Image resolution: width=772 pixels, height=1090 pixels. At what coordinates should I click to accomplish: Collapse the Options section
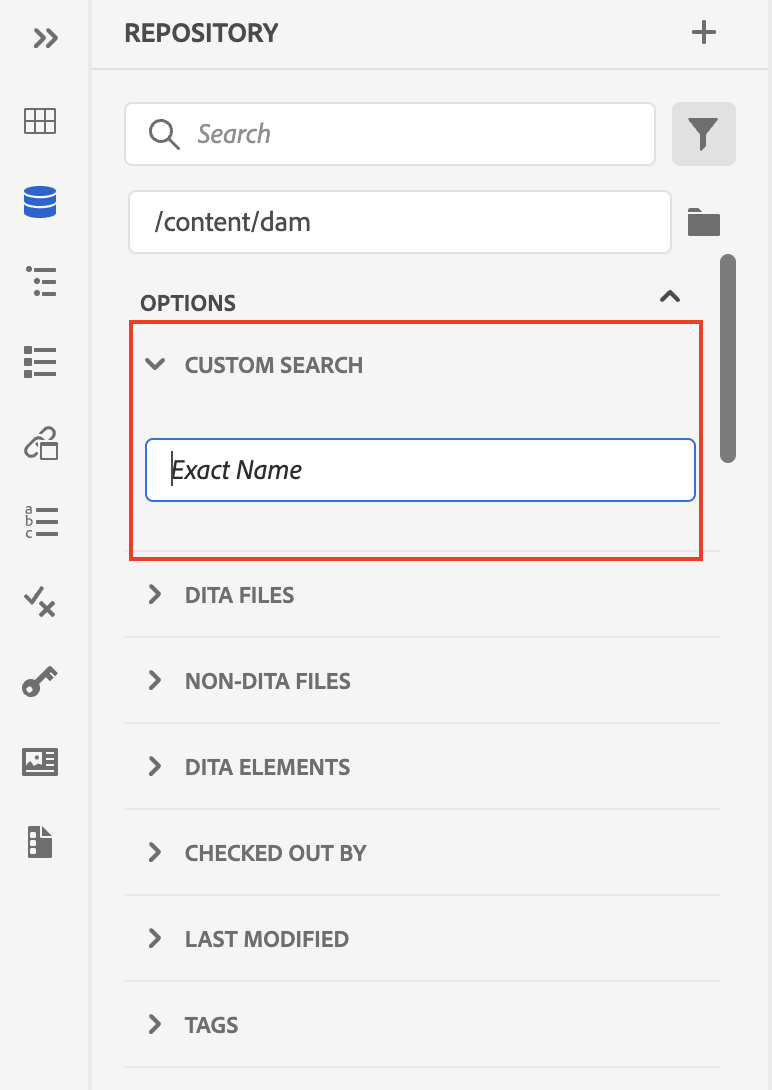tap(670, 297)
